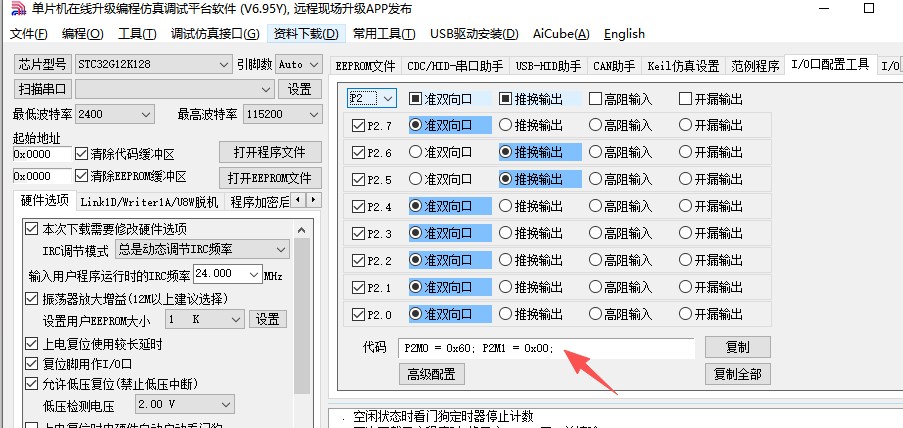The image size is (903, 428).
Task: Select the 范例程序 tab
Action: 755,66
